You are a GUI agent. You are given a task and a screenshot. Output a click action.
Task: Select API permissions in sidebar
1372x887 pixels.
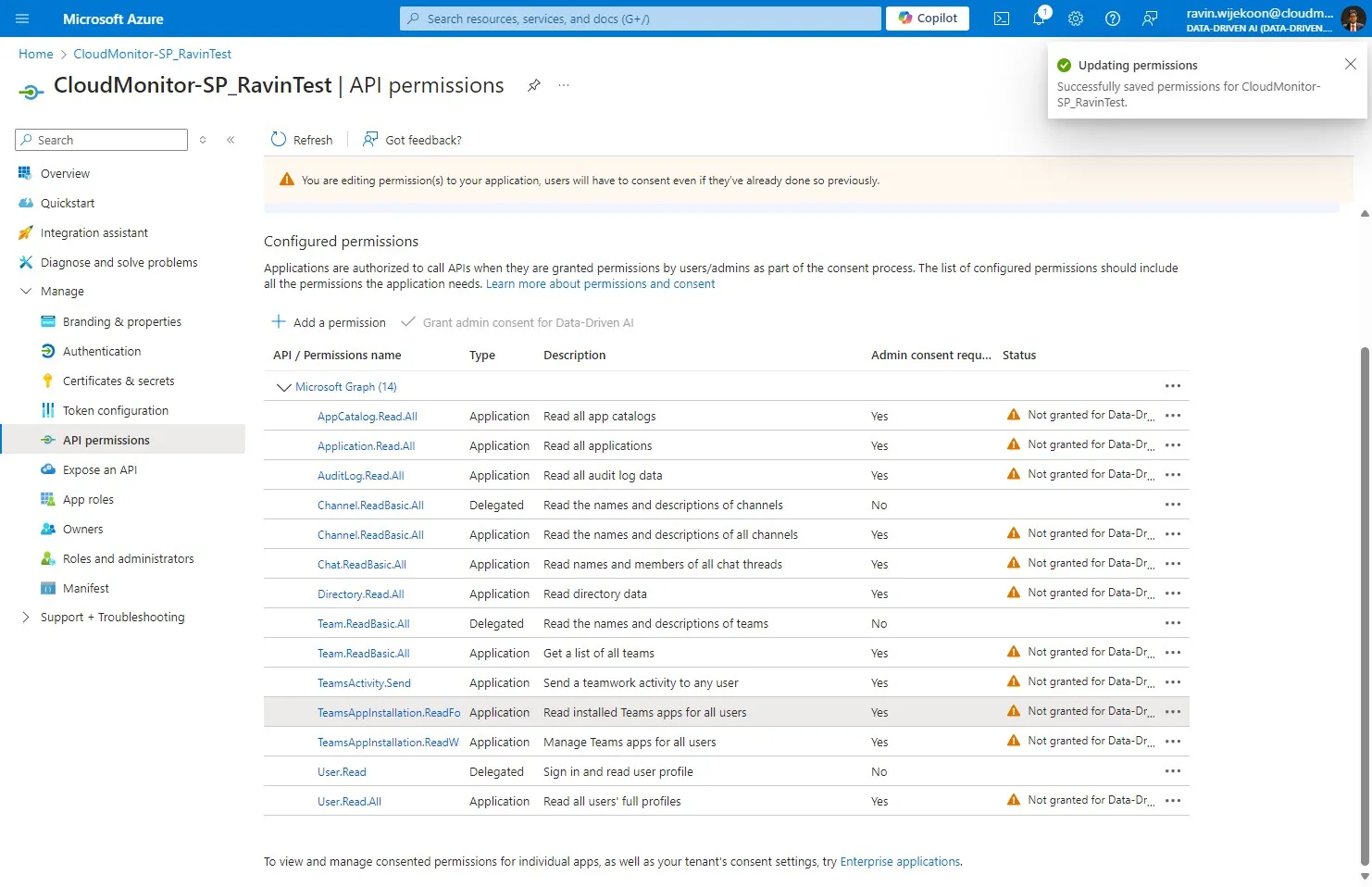coord(106,440)
